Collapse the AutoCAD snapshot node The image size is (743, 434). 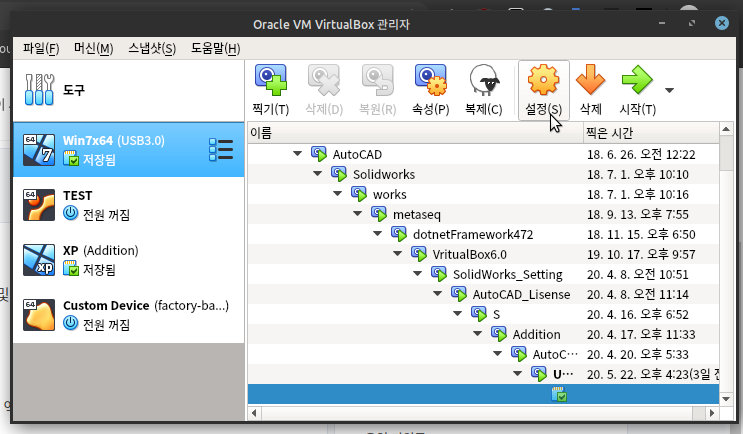click(298, 154)
